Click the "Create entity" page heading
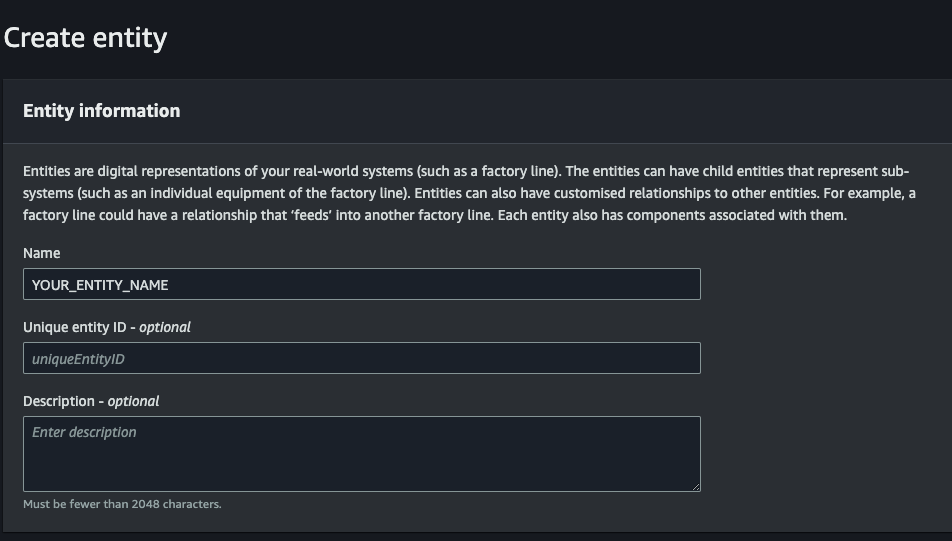Viewport: 952px width, 541px height. click(x=86, y=38)
